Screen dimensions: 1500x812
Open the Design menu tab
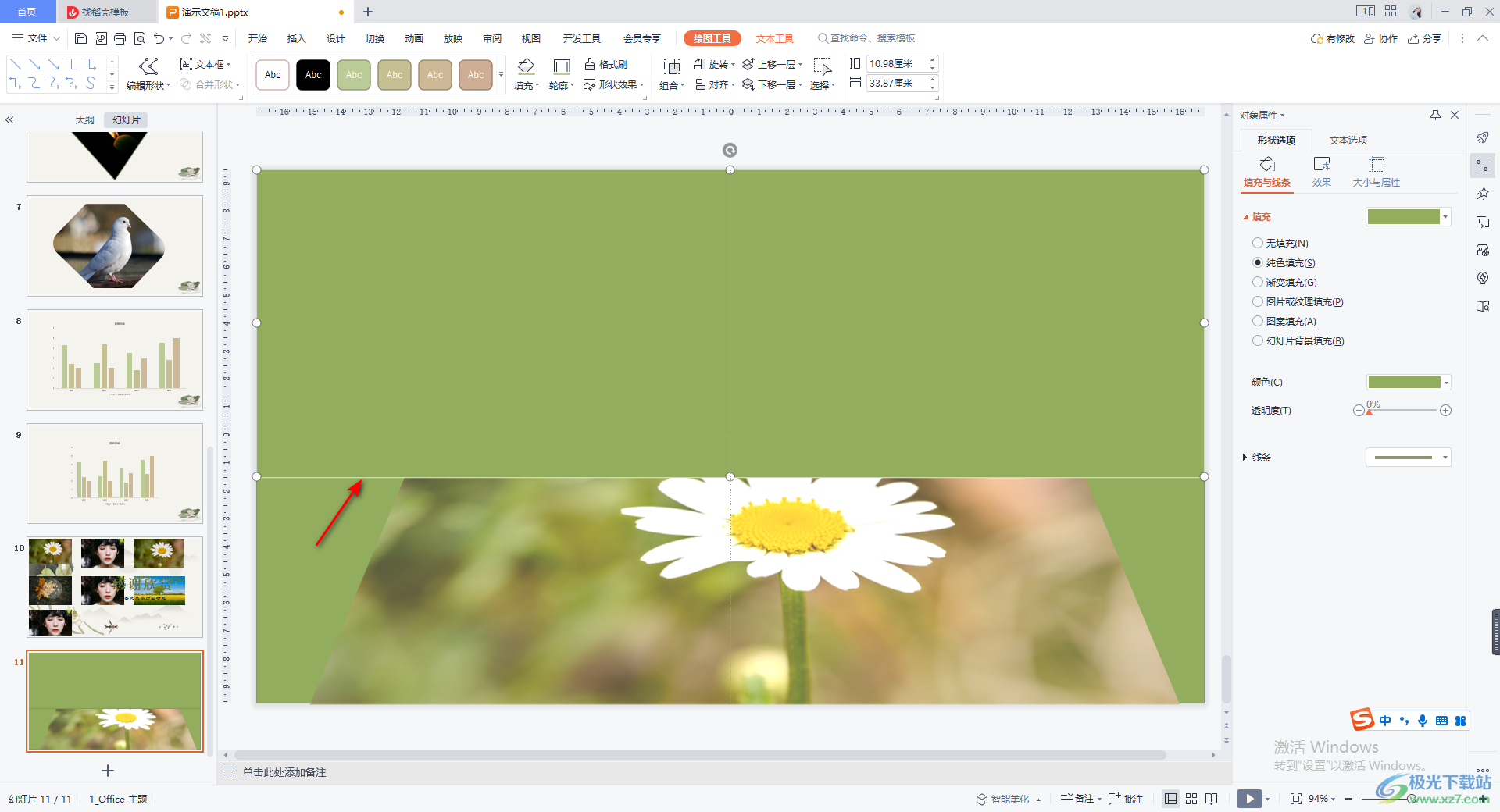[336, 38]
